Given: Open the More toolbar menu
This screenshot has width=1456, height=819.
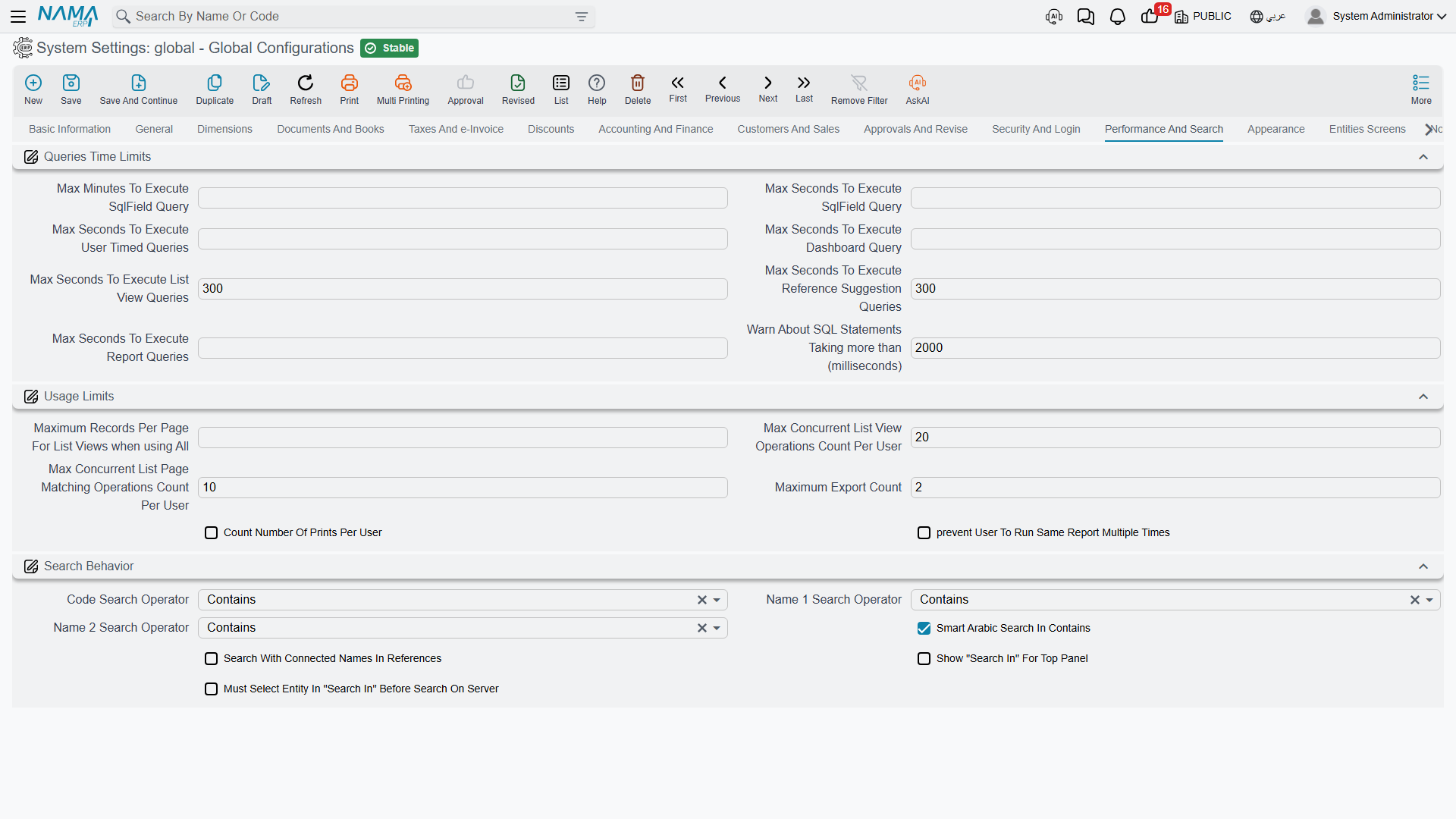Looking at the screenshot, I should 1421,89.
